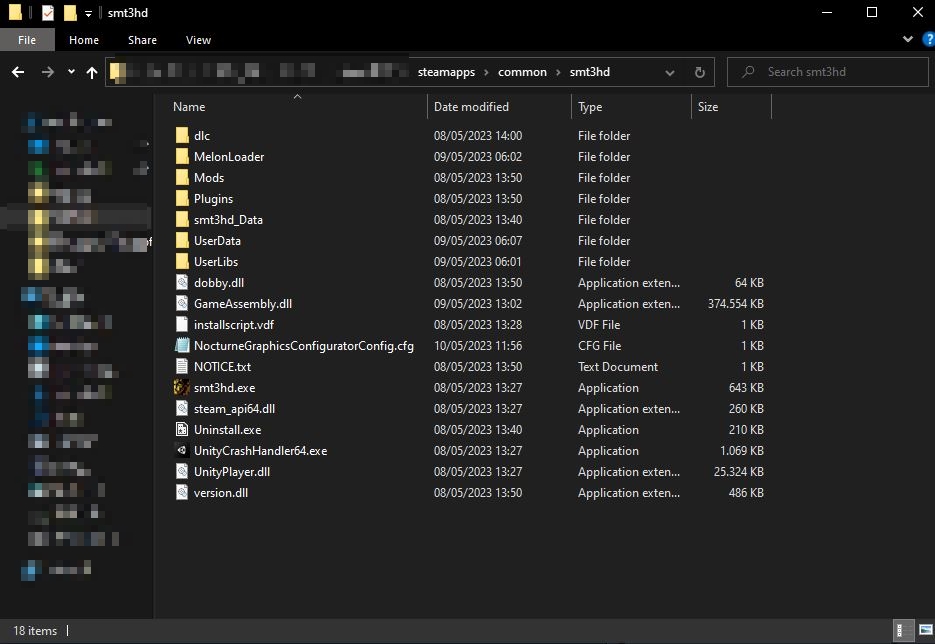Screen dimensions: 935x644
Task: Click the 25.324 KB size value
Action: [x=739, y=471]
